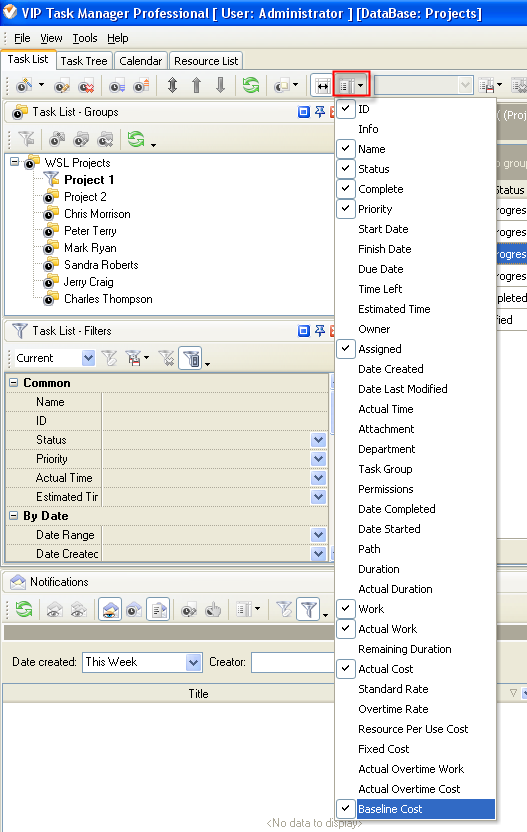Image resolution: width=527 pixels, height=832 pixels.
Task: Click the pointing hand icon in Notifications
Action: [x=213, y=610]
